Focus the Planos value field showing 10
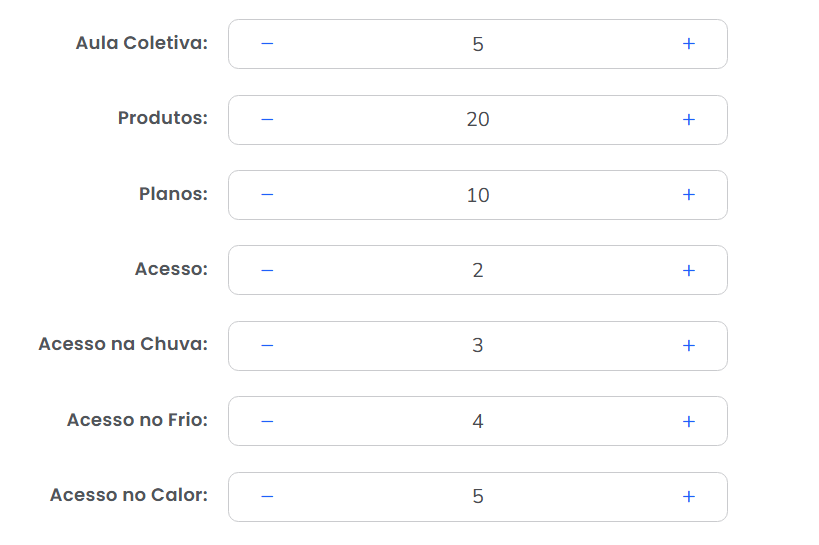The width and height of the screenshot is (819, 545). tap(478, 195)
